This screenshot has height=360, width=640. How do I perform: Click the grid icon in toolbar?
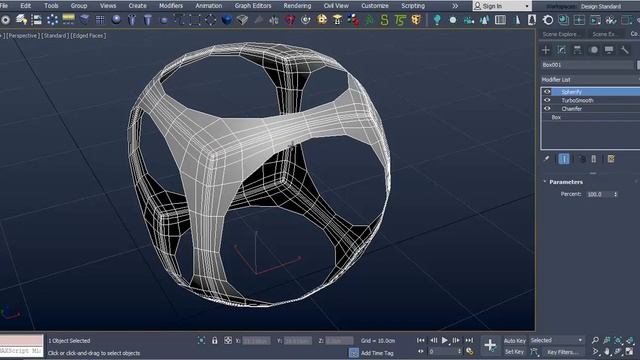pos(100,20)
